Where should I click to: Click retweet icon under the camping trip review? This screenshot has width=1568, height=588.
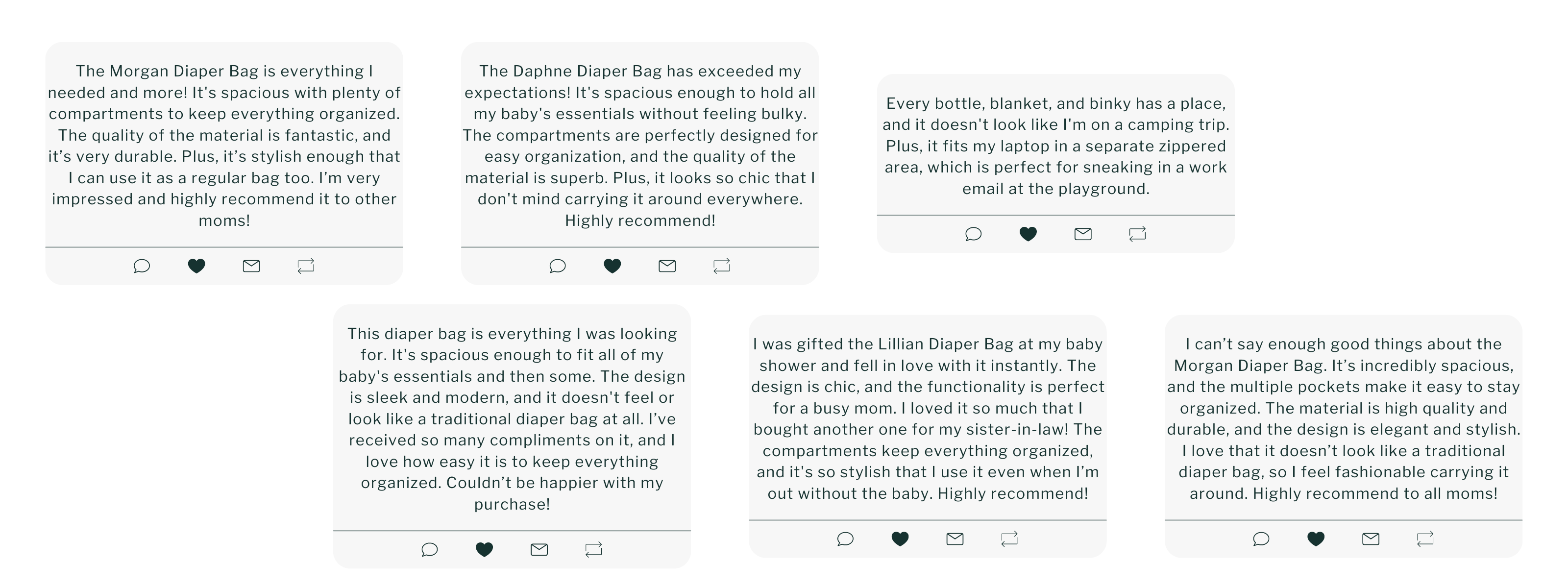(1137, 234)
